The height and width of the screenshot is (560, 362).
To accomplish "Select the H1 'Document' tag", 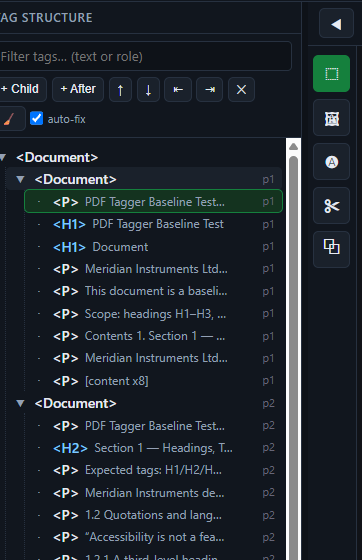I will coord(154,247).
